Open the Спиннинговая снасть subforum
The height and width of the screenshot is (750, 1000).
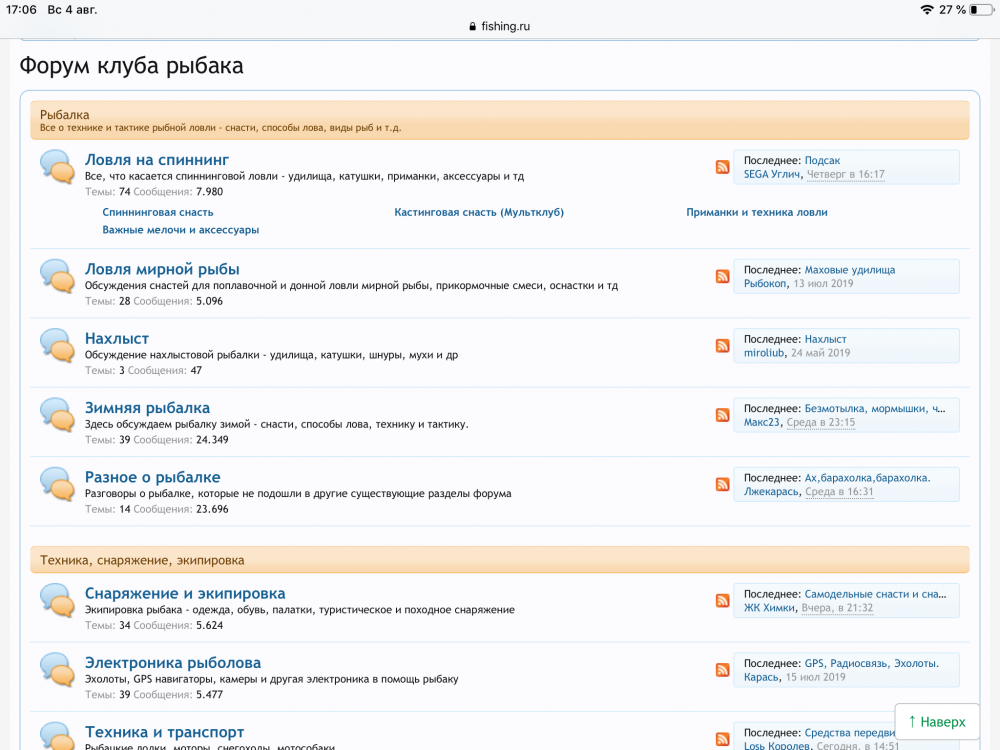(x=158, y=212)
